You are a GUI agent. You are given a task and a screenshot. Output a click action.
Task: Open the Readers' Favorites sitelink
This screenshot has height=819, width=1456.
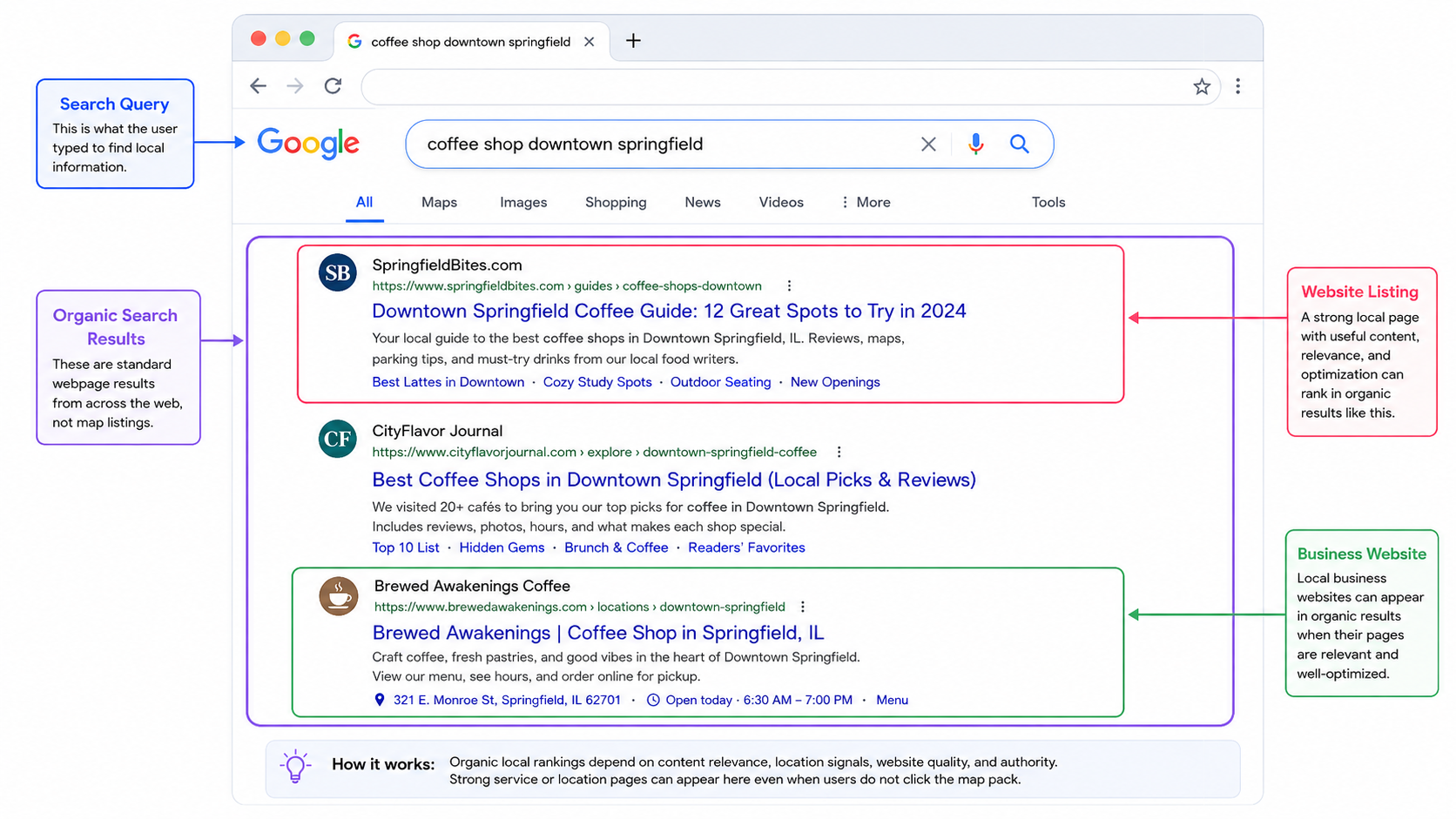click(x=746, y=547)
